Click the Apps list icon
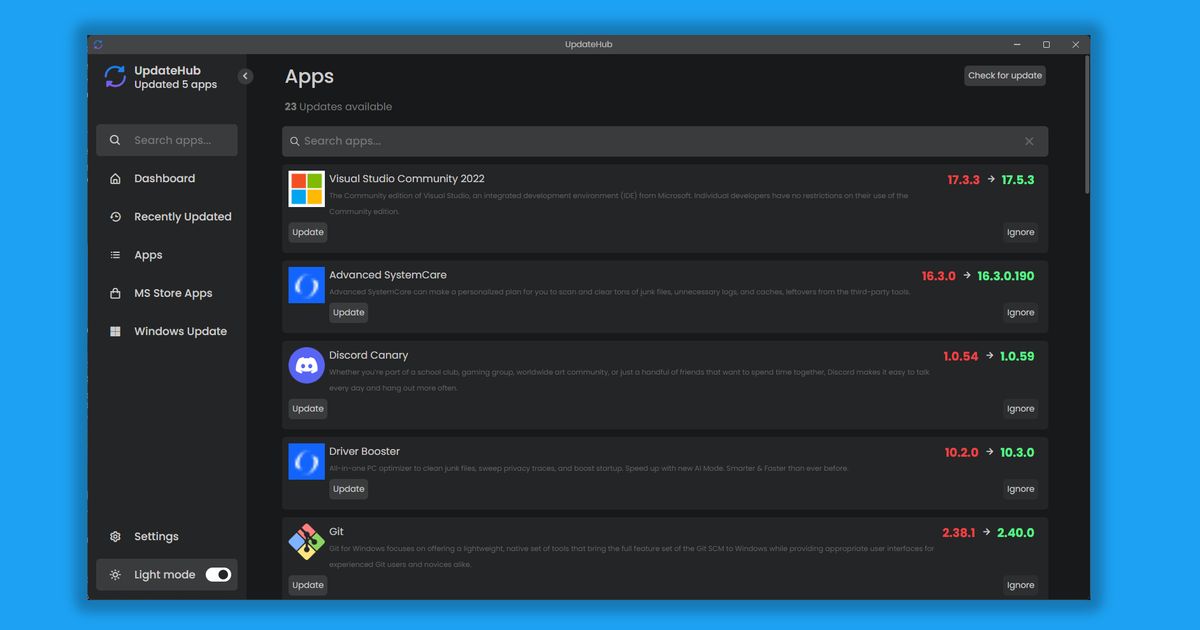The image size is (1200, 630). (x=115, y=255)
